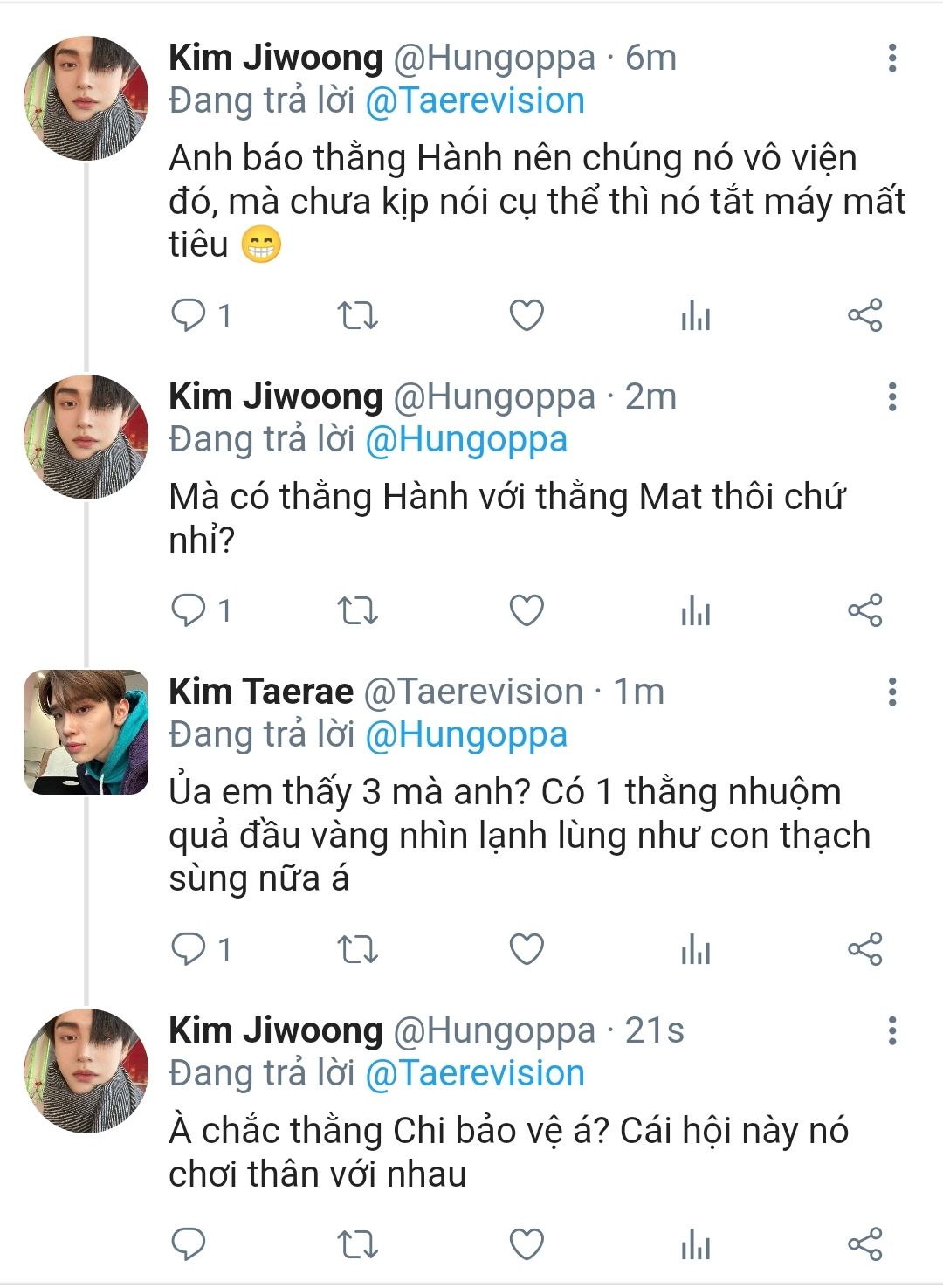Like Kim Taerae's tweet
The image size is (943, 1288).
coord(527,949)
